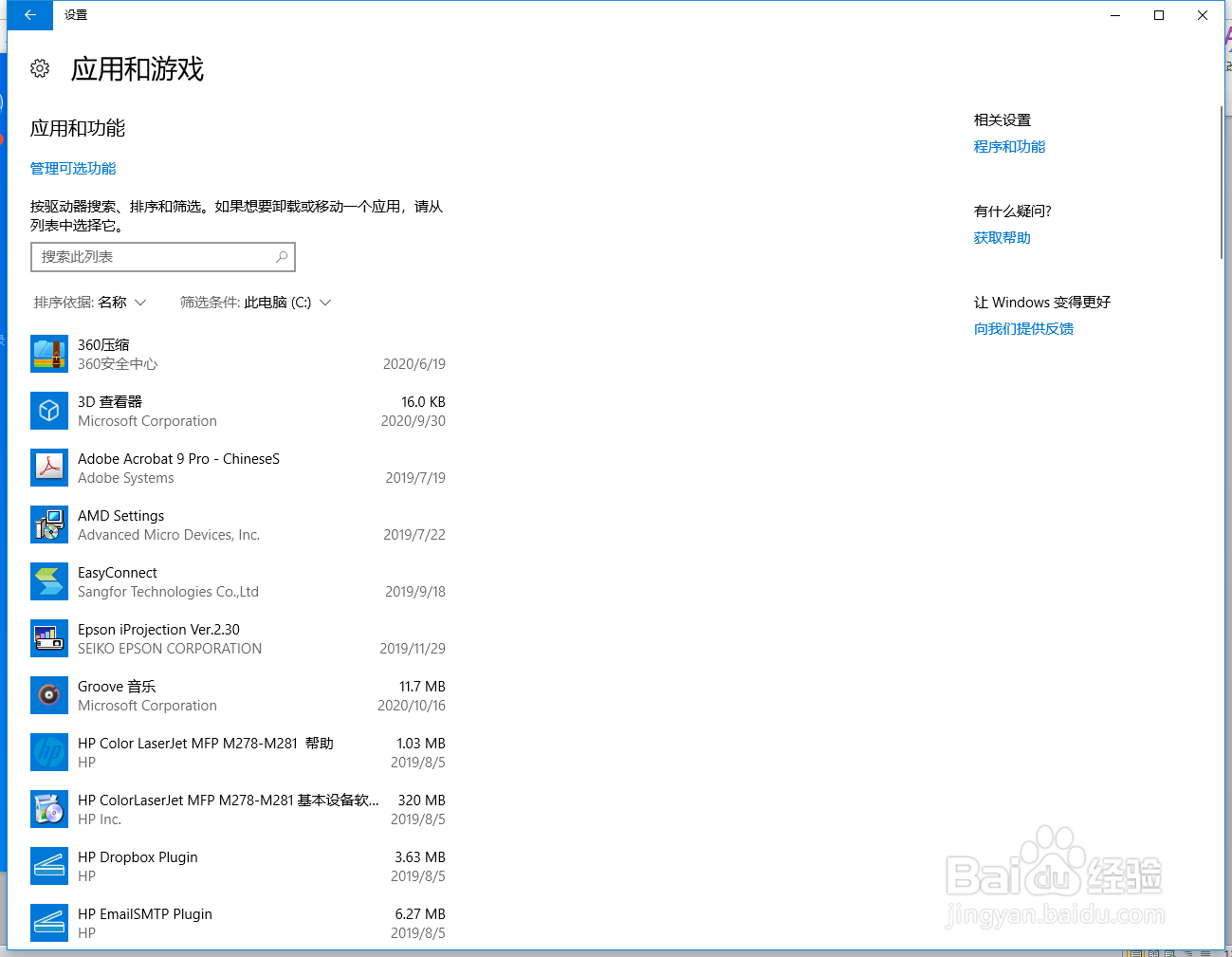Select Adobe Acrobat 9 Pro - ChineseS entry
Screen dimensions: 1232x957
[238, 468]
